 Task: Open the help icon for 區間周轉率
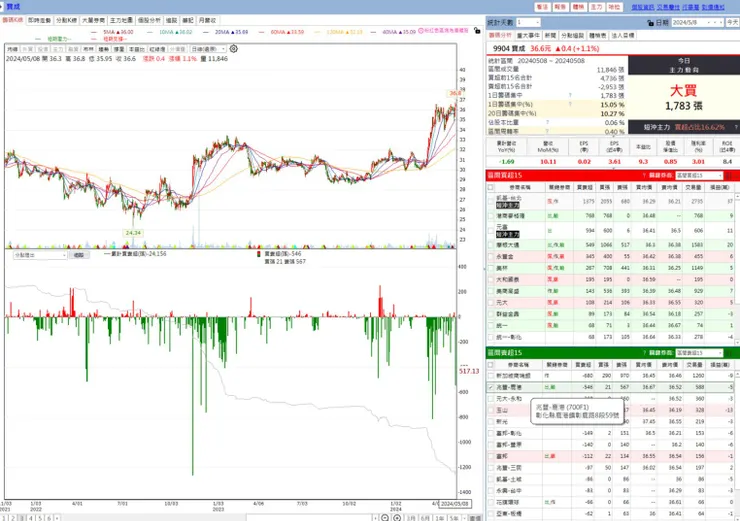coord(547,131)
